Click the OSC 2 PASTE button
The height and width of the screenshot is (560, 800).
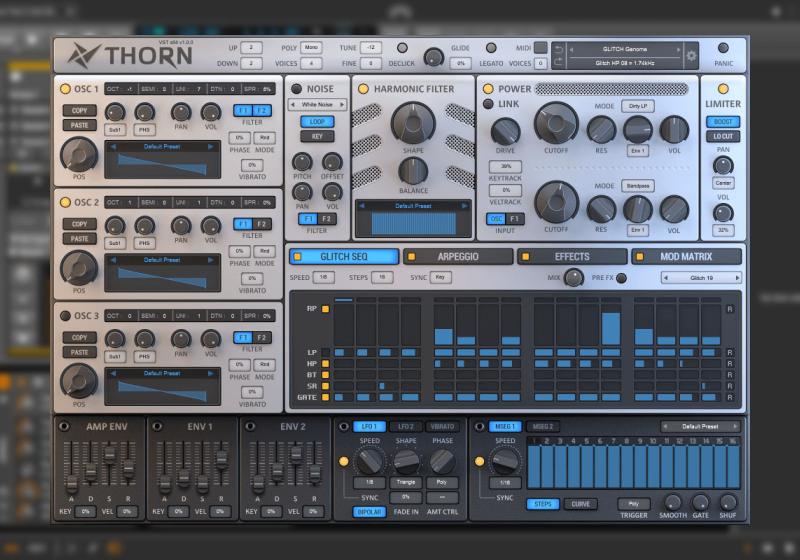[x=80, y=239]
